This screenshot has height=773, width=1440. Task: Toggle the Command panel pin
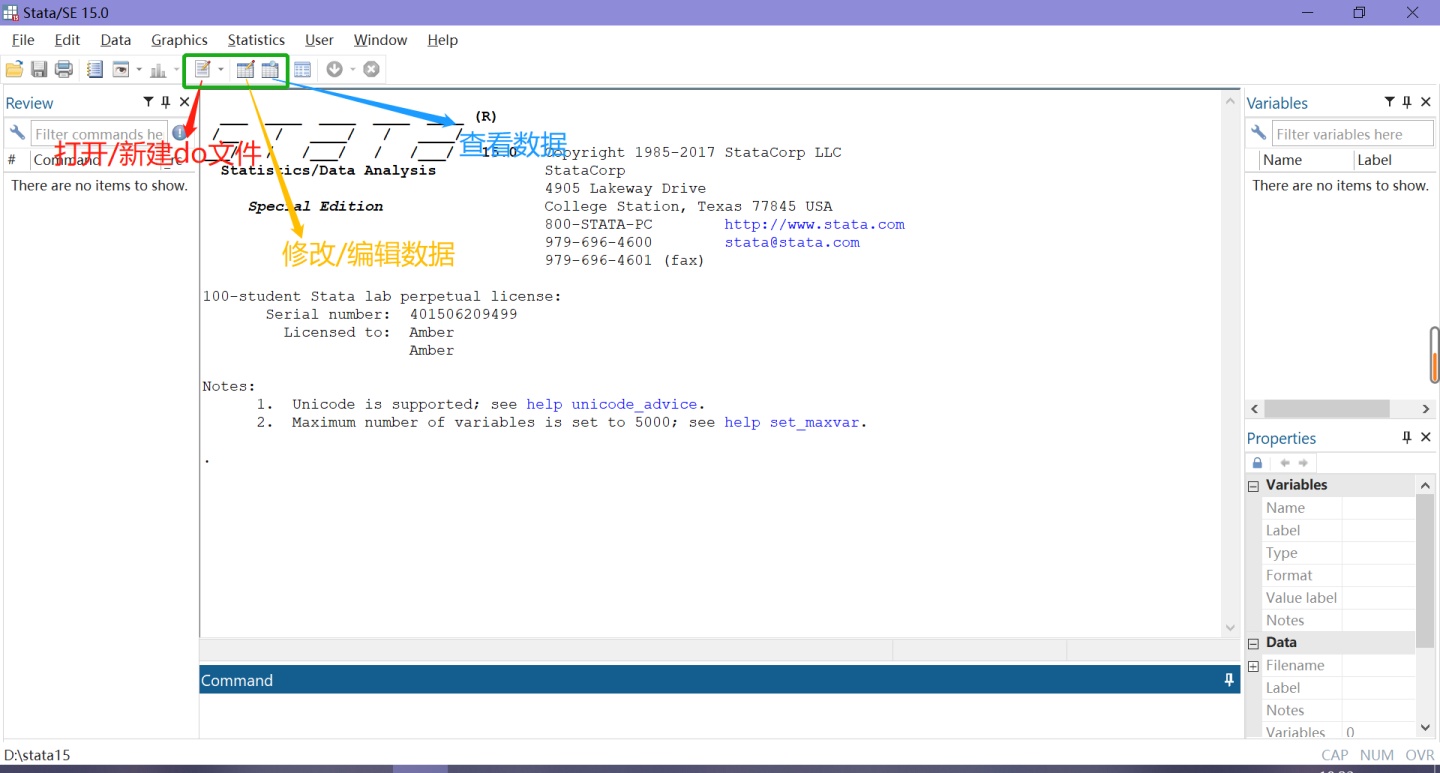1229,679
